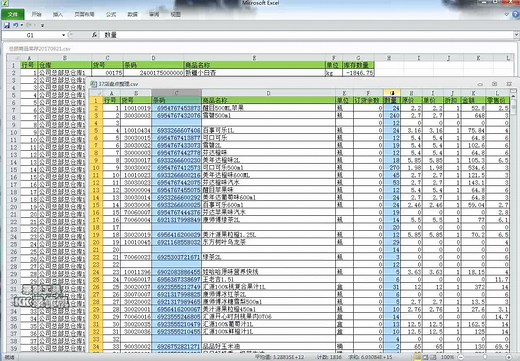Switch to the 开始 Home ribbon tab
This screenshot has width=520, height=361.
click(36, 14)
